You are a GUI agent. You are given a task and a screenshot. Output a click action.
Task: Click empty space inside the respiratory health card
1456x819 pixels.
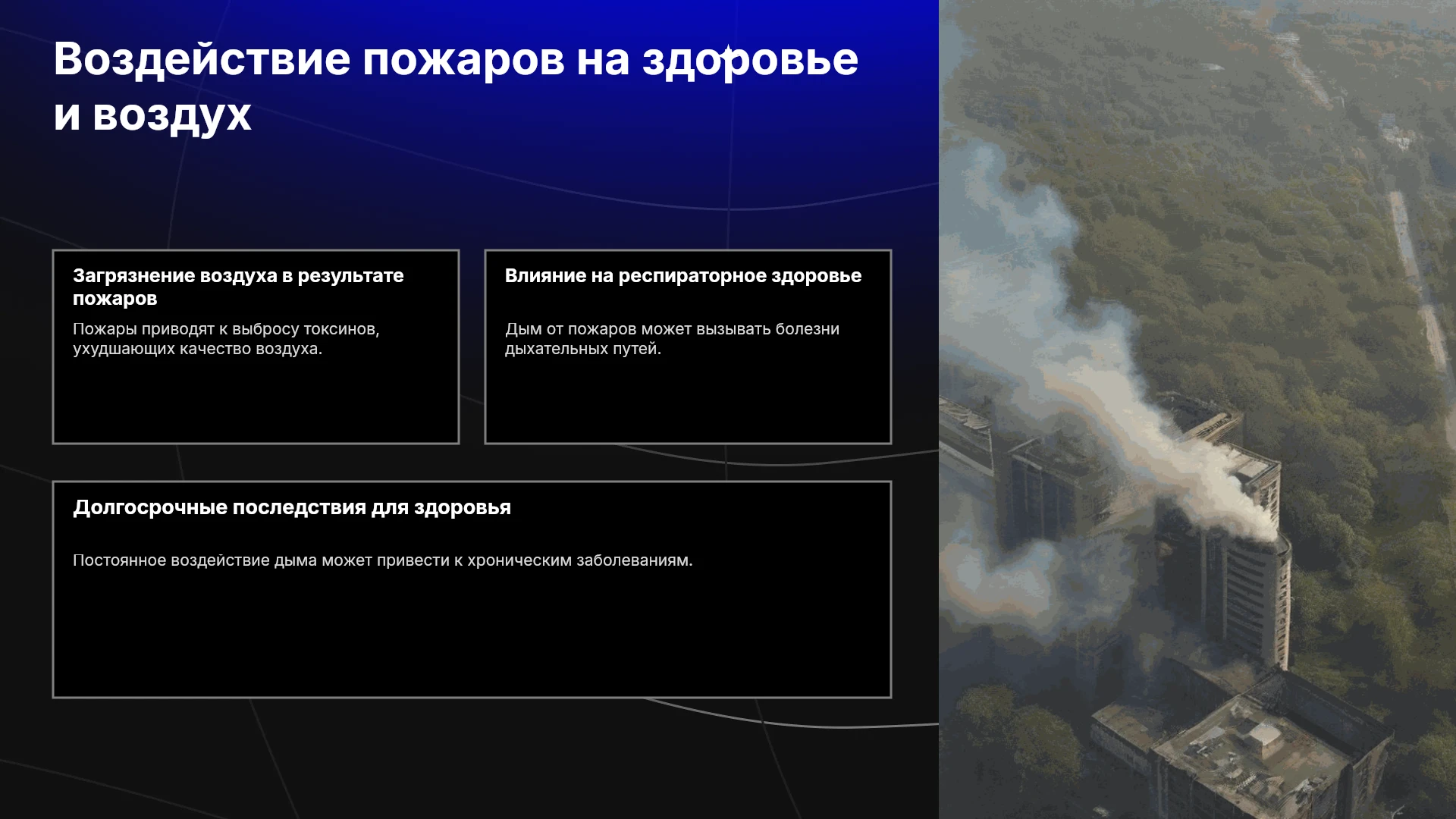[688, 400]
